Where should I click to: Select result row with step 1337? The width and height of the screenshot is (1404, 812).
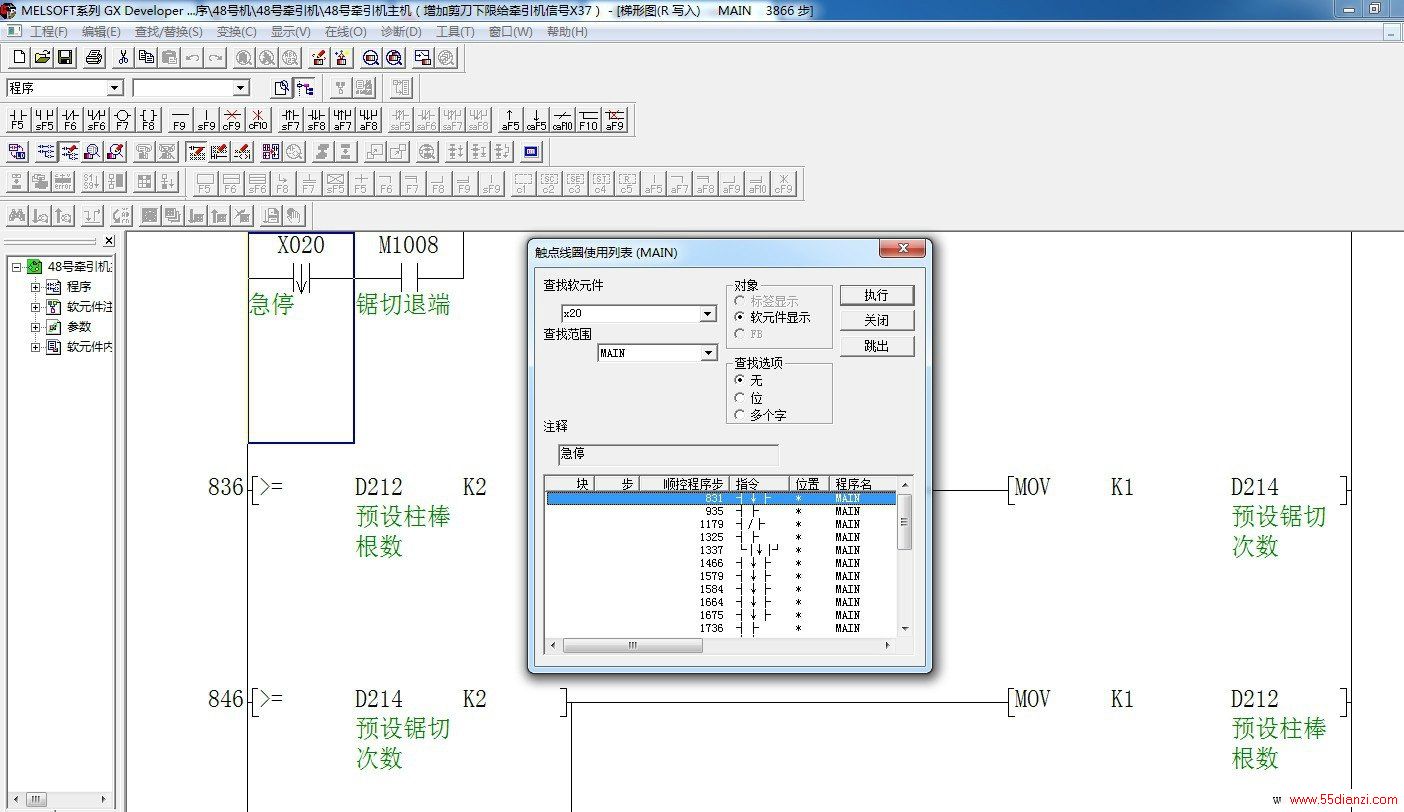click(x=720, y=550)
